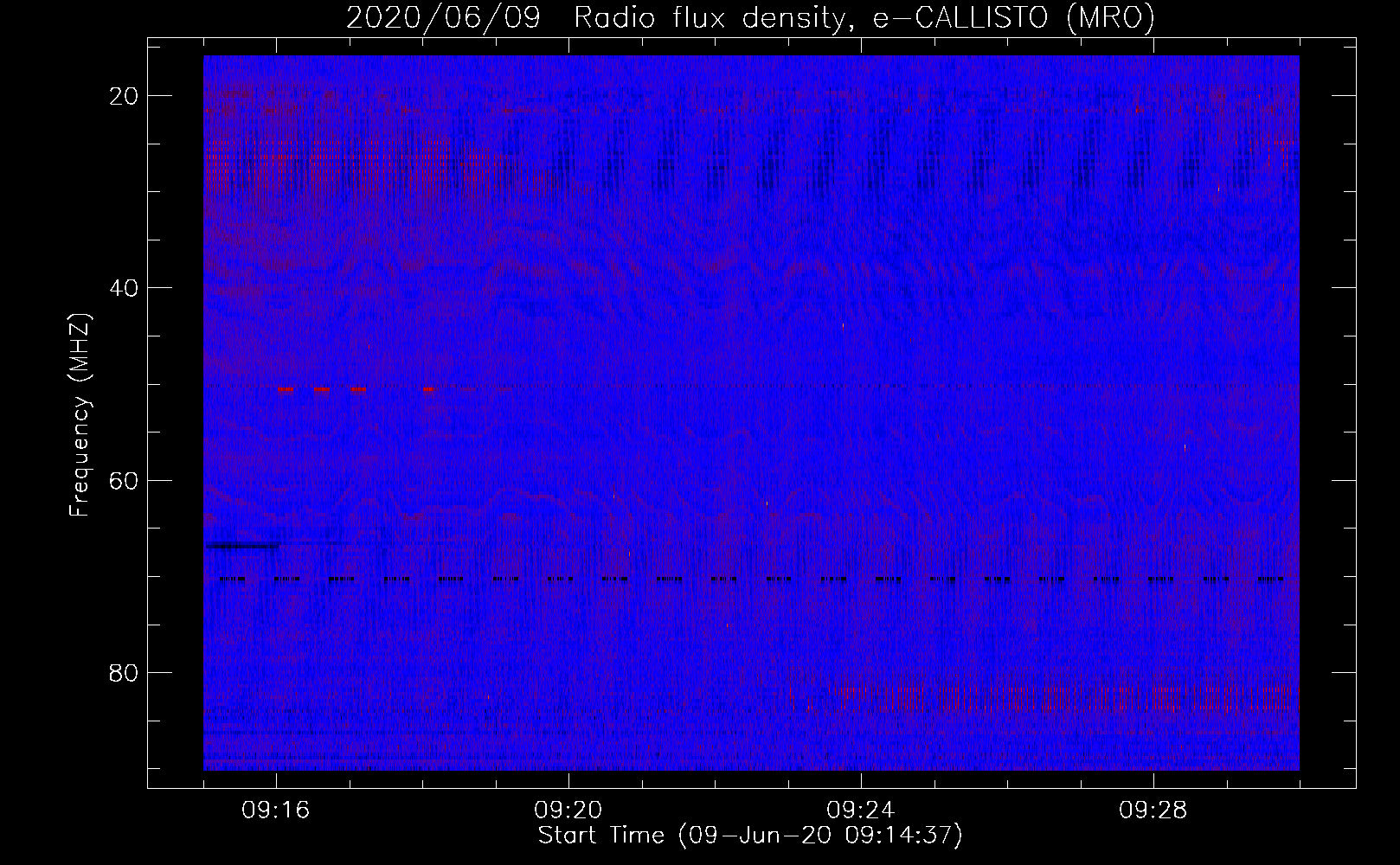
Task: Click the "20" frequency tick label
Action: [125, 96]
